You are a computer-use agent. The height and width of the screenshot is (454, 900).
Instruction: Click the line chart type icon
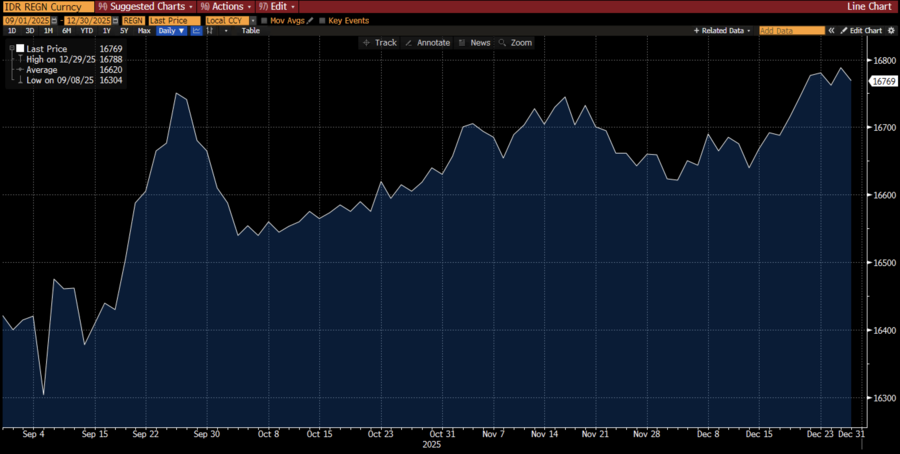point(195,31)
